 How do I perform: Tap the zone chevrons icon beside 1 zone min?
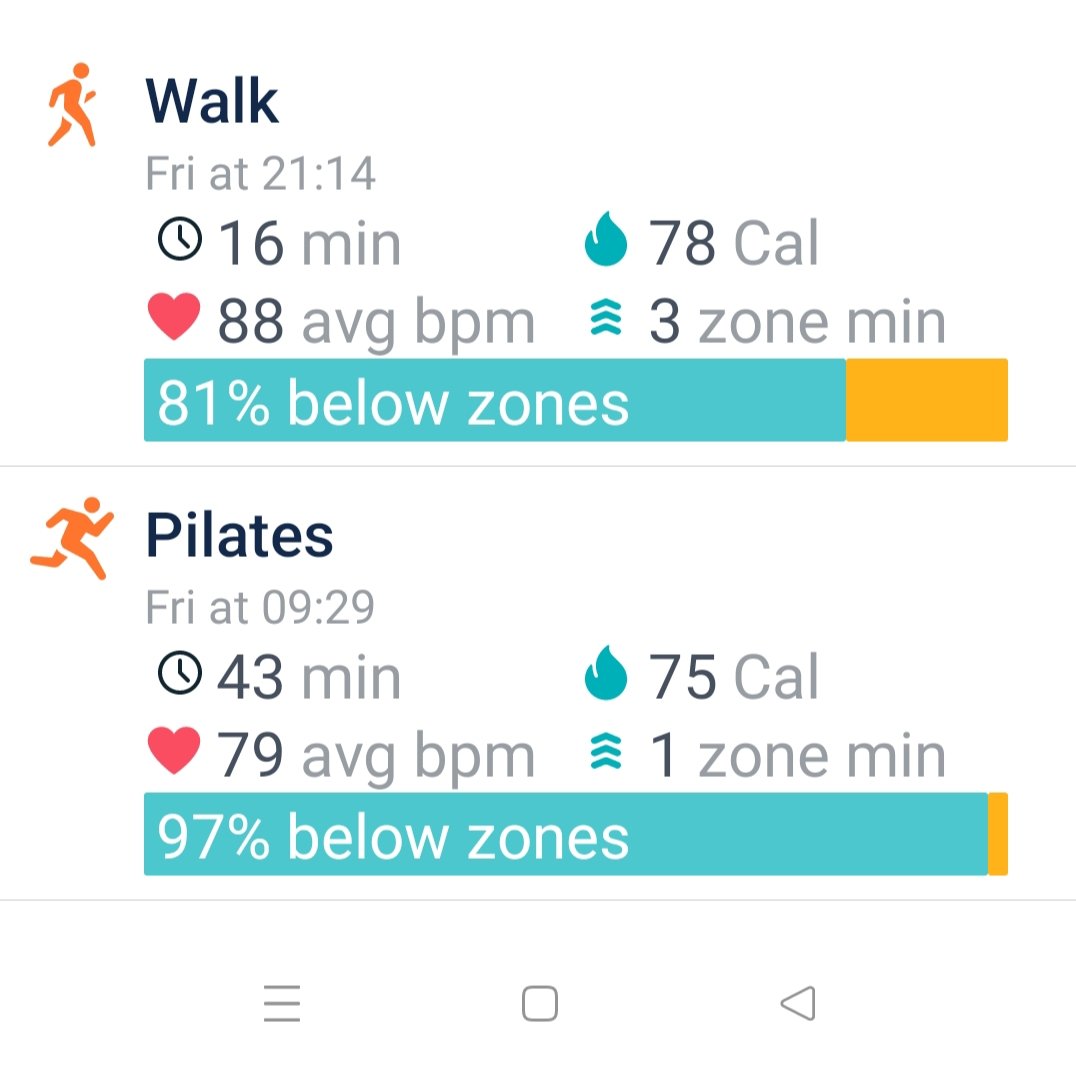pyautogui.click(x=606, y=753)
